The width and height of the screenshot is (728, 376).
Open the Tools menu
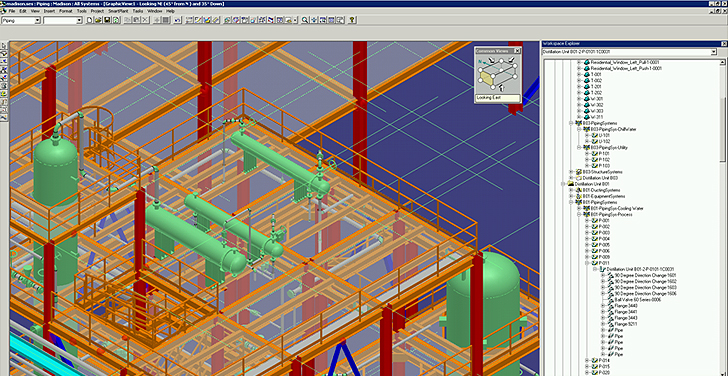click(82, 11)
